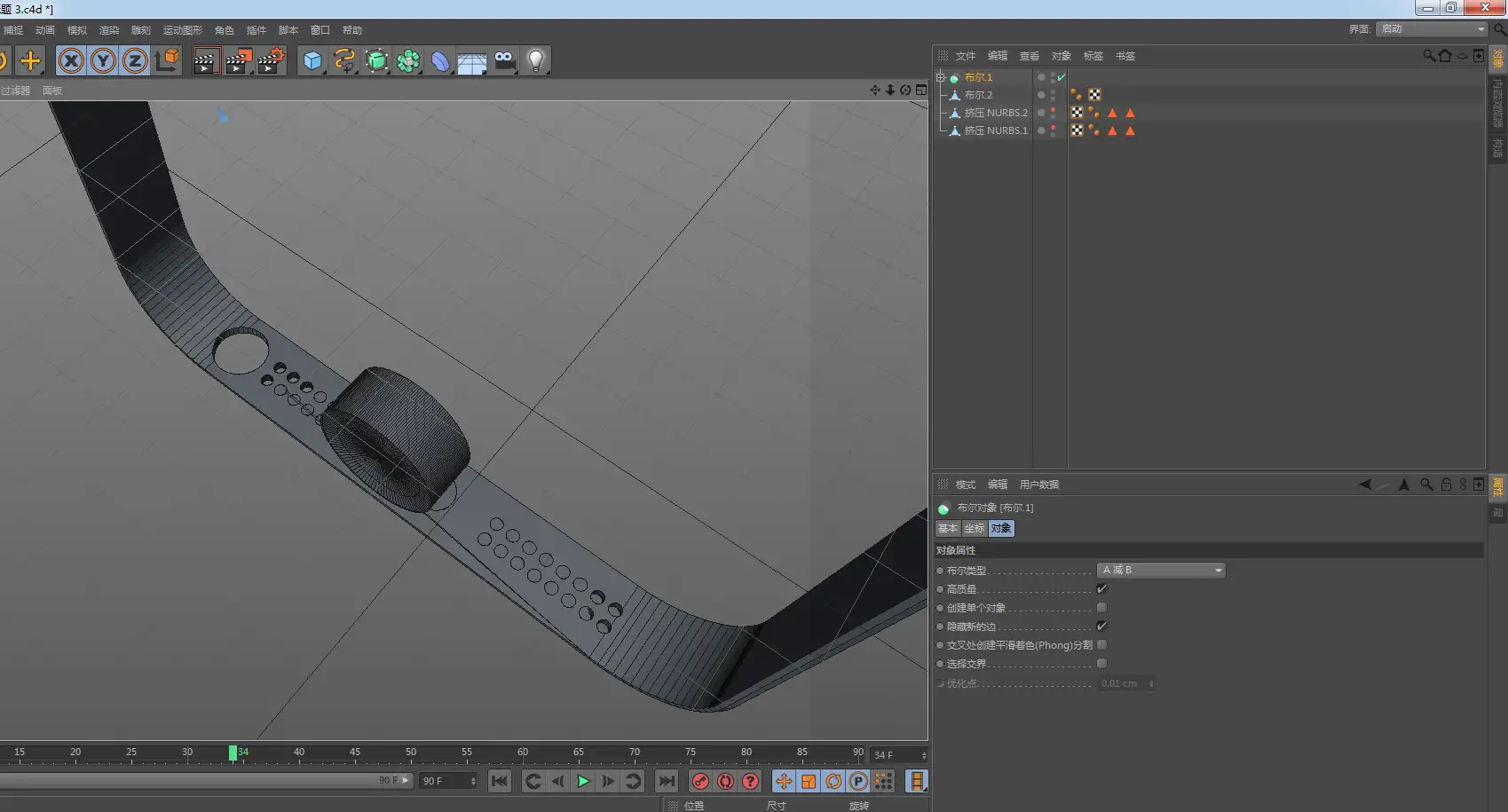Click the render to picture viewer icon
This screenshot has height=812, width=1508.
(239, 61)
